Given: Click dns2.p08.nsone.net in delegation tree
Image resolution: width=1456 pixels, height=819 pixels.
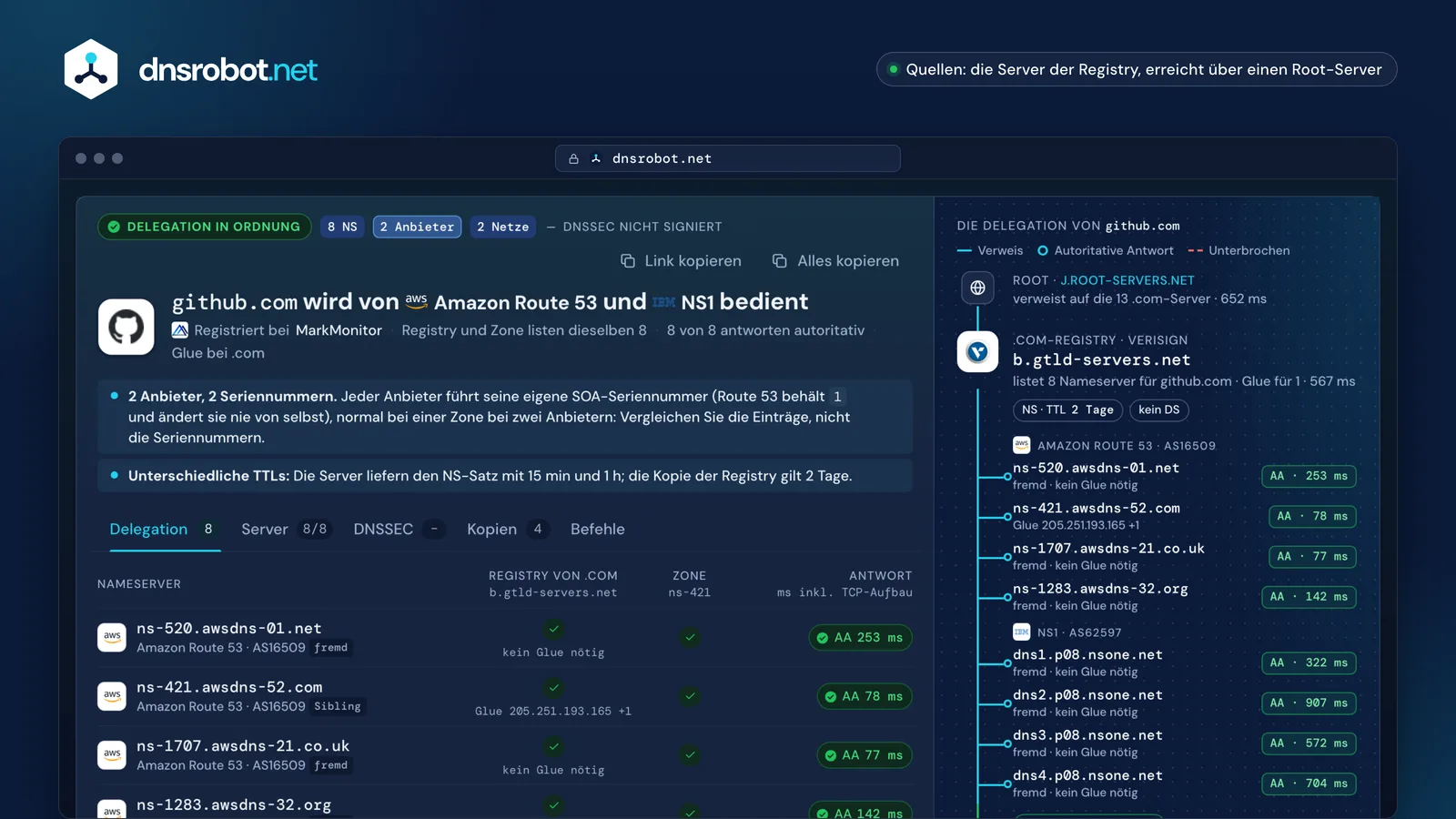Looking at the screenshot, I should (1087, 694).
